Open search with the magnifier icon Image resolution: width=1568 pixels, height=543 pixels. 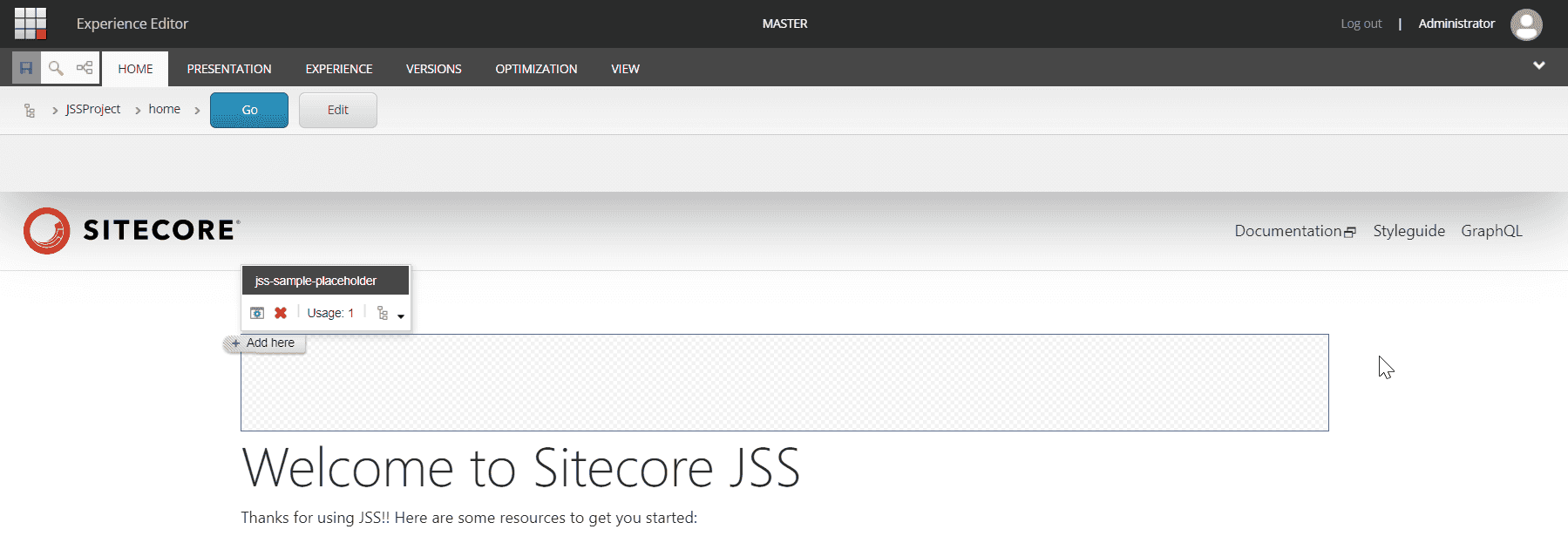pos(56,68)
